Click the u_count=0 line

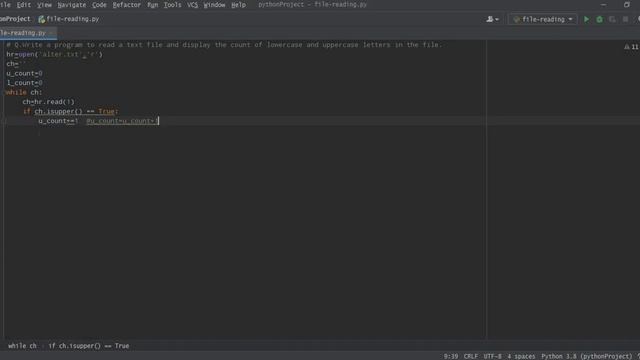24,73
